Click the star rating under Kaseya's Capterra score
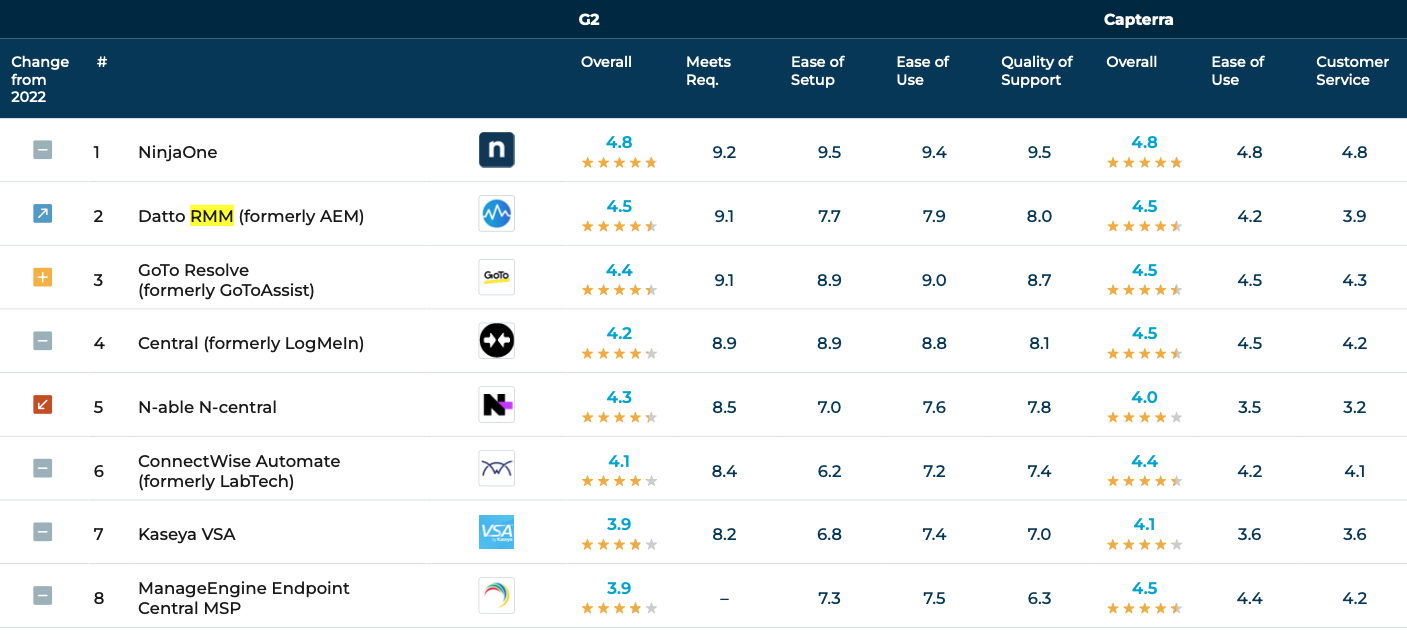This screenshot has width=1407, height=637. pyautogui.click(x=1144, y=545)
